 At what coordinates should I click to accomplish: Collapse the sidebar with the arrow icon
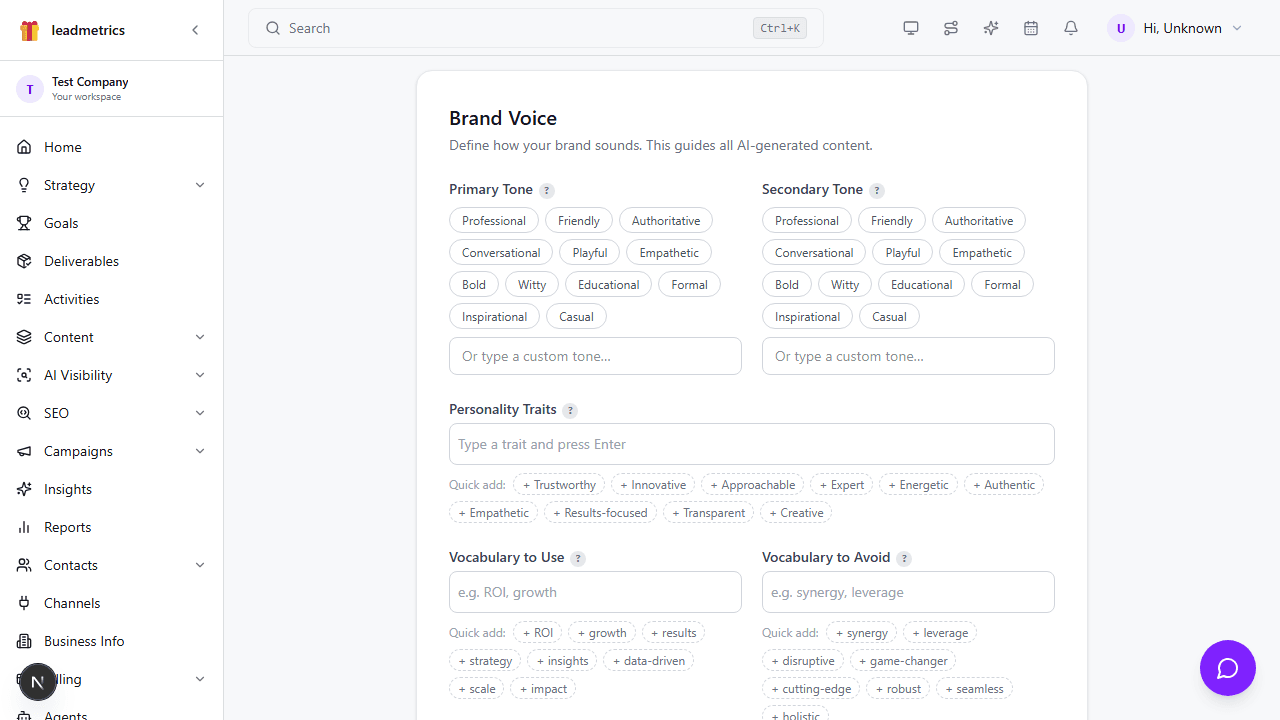[195, 30]
